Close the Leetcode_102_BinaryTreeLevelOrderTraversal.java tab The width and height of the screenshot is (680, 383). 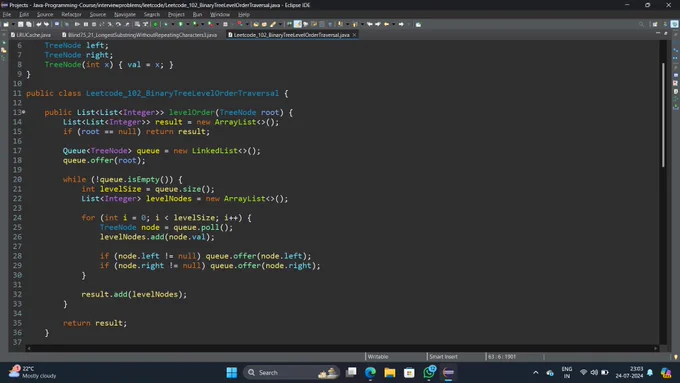pos(354,35)
